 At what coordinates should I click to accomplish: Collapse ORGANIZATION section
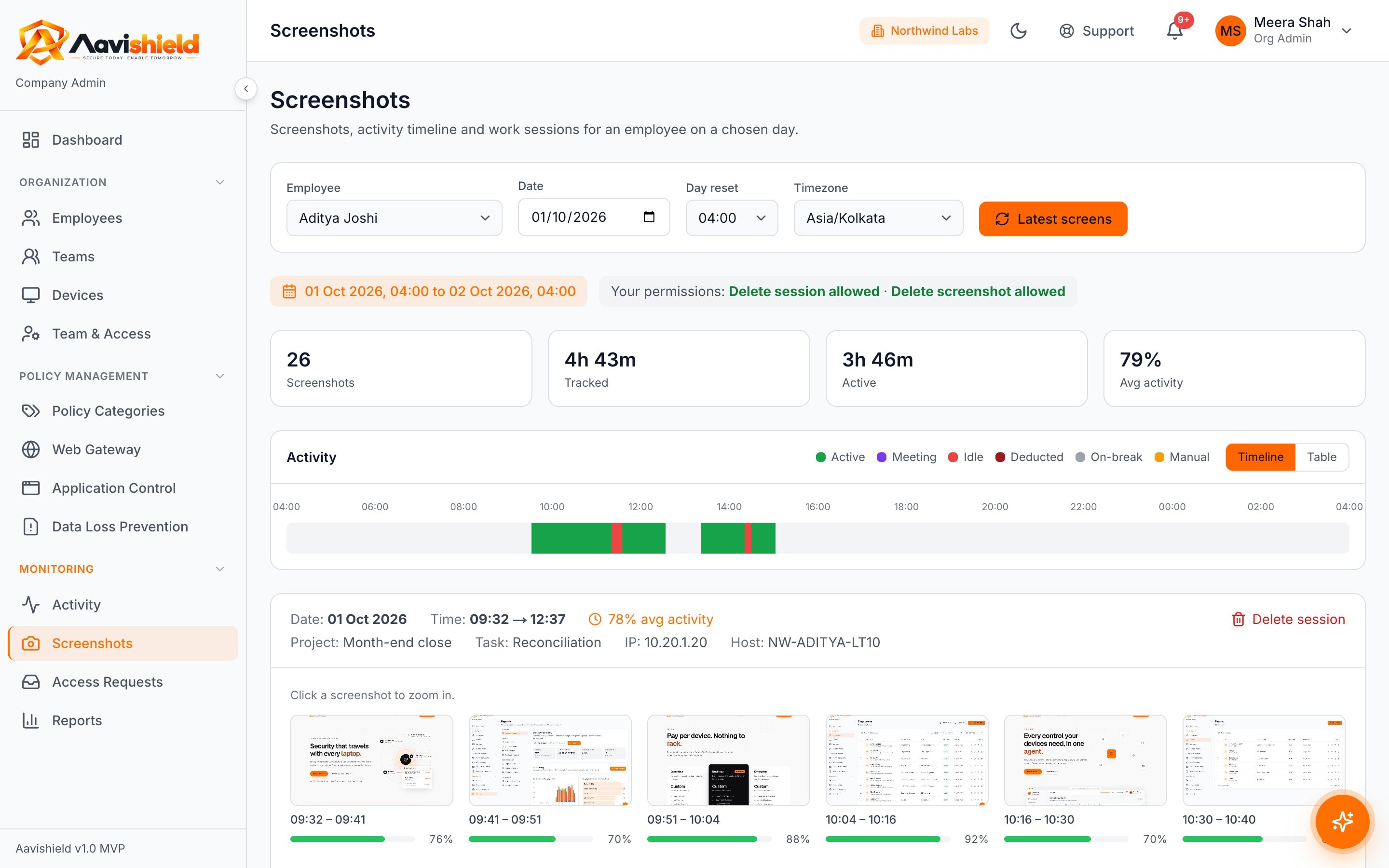click(123, 183)
